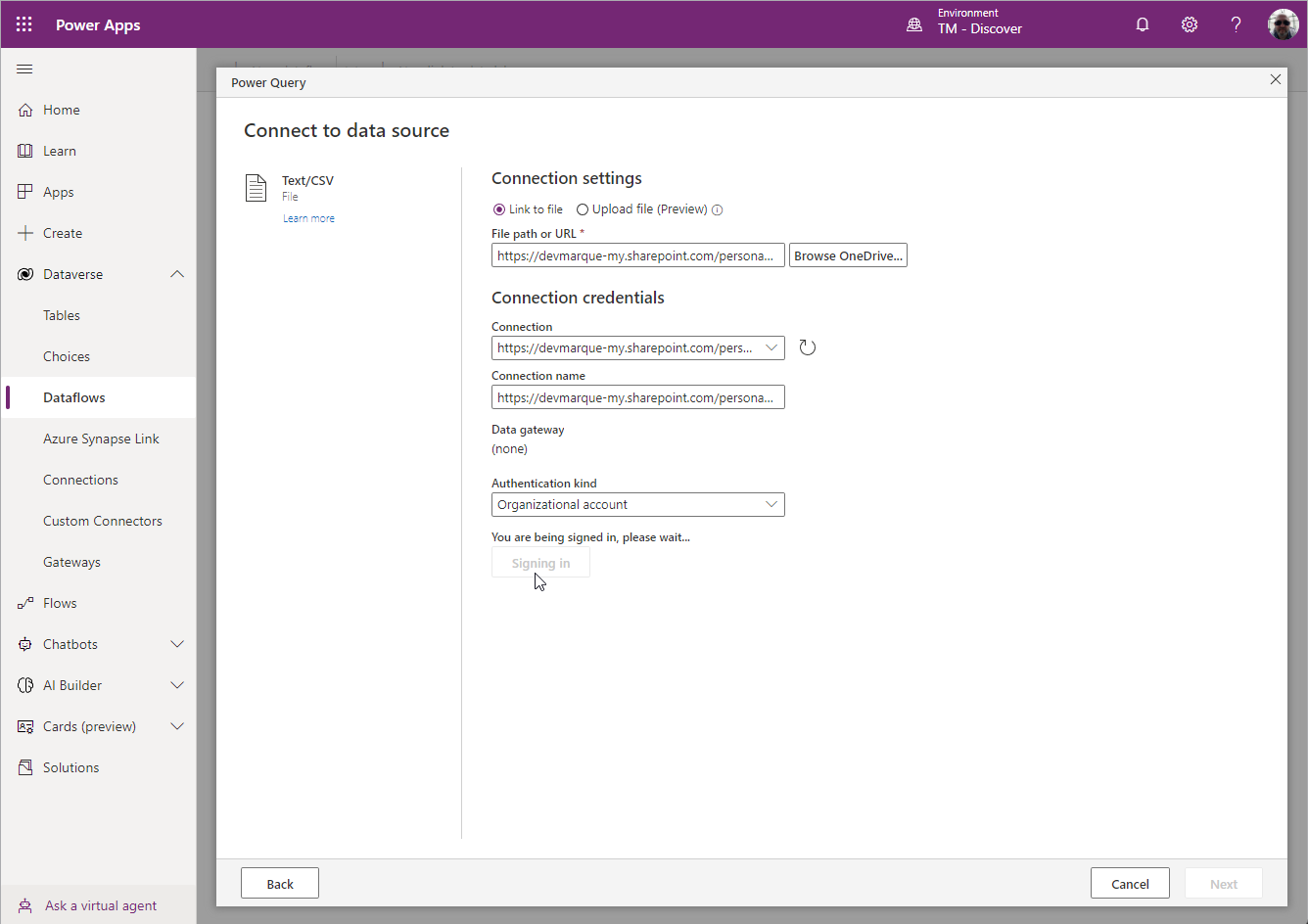Click the Apps icon in sidebar

25,192
